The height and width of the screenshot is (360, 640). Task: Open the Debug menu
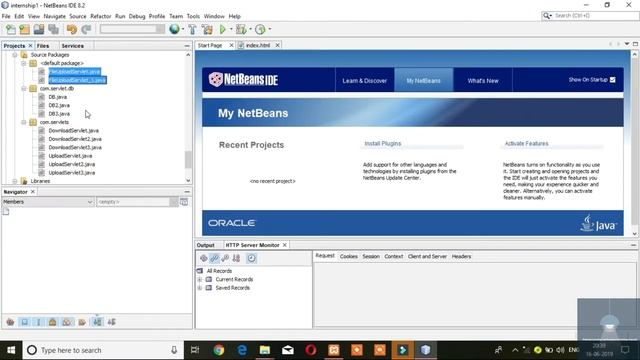[137, 16]
